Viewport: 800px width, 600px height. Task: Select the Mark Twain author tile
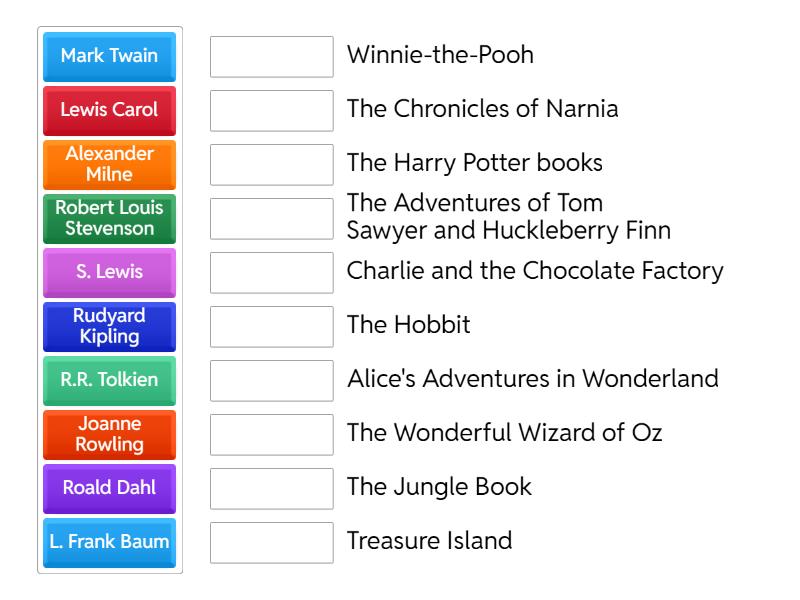109,56
